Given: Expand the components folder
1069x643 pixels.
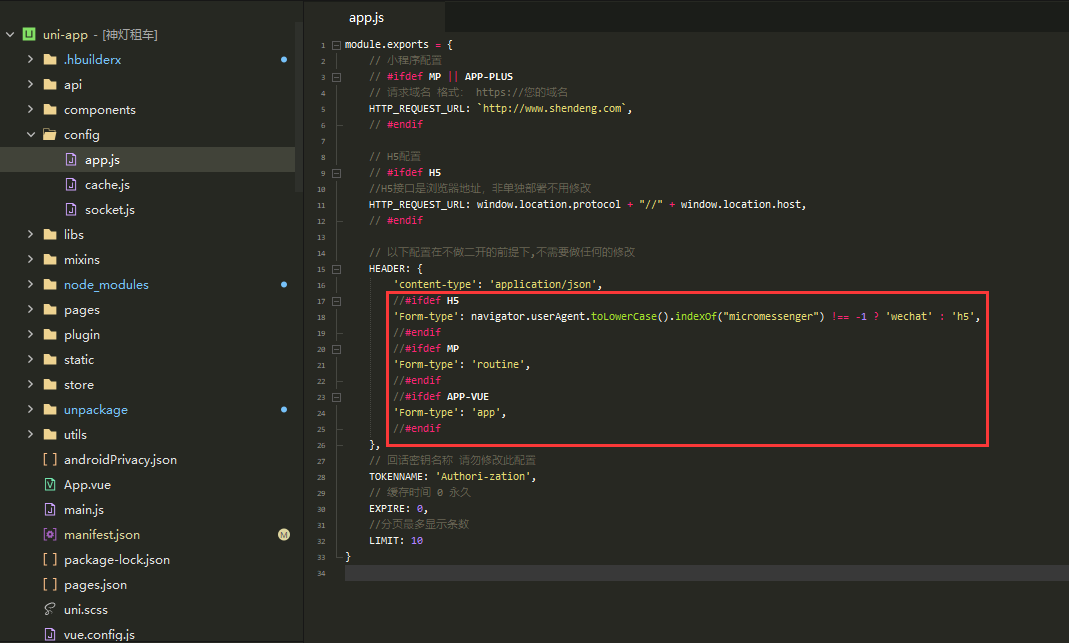Looking at the screenshot, I should tap(30, 110).
